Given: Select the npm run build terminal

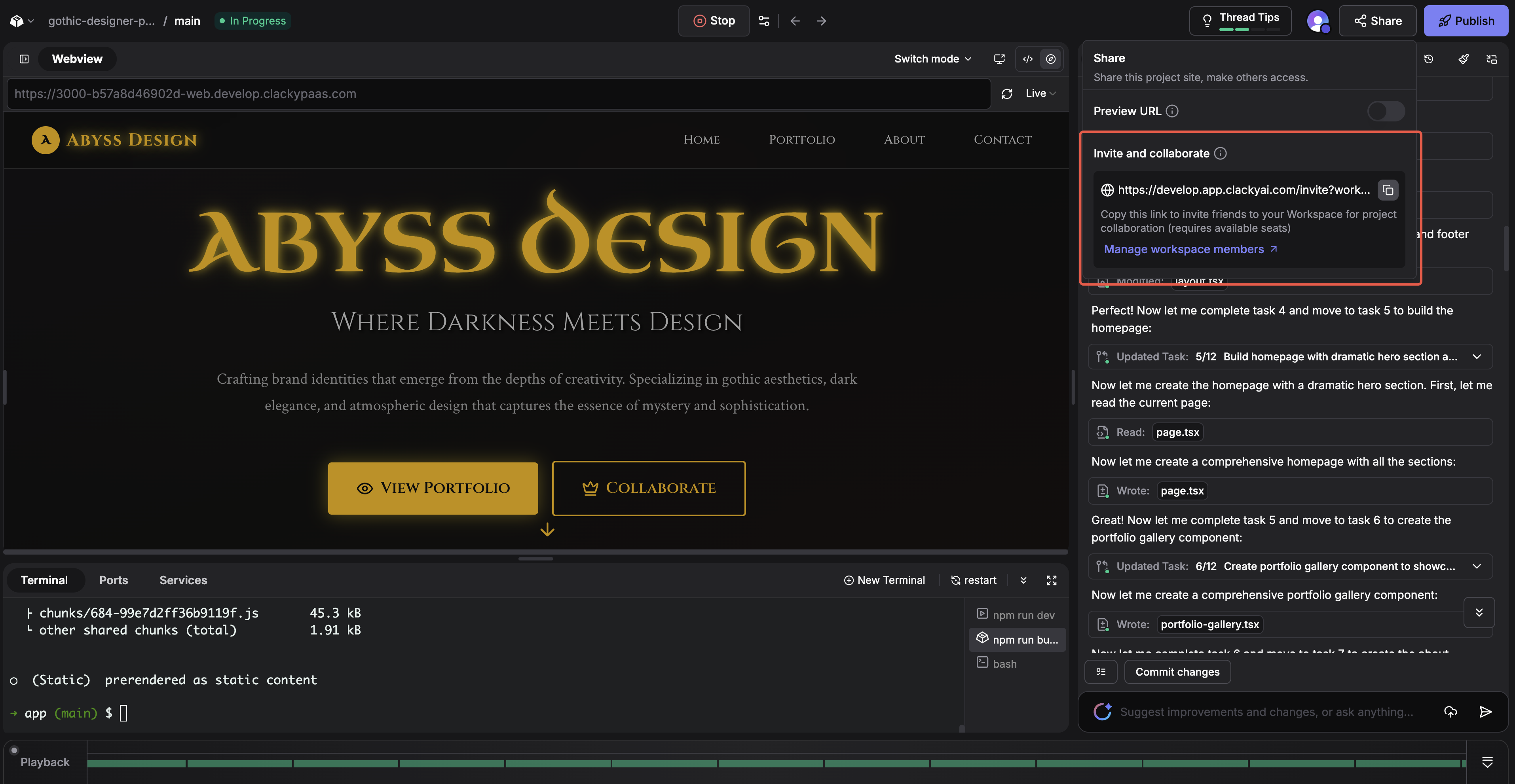Looking at the screenshot, I should [1017, 640].
